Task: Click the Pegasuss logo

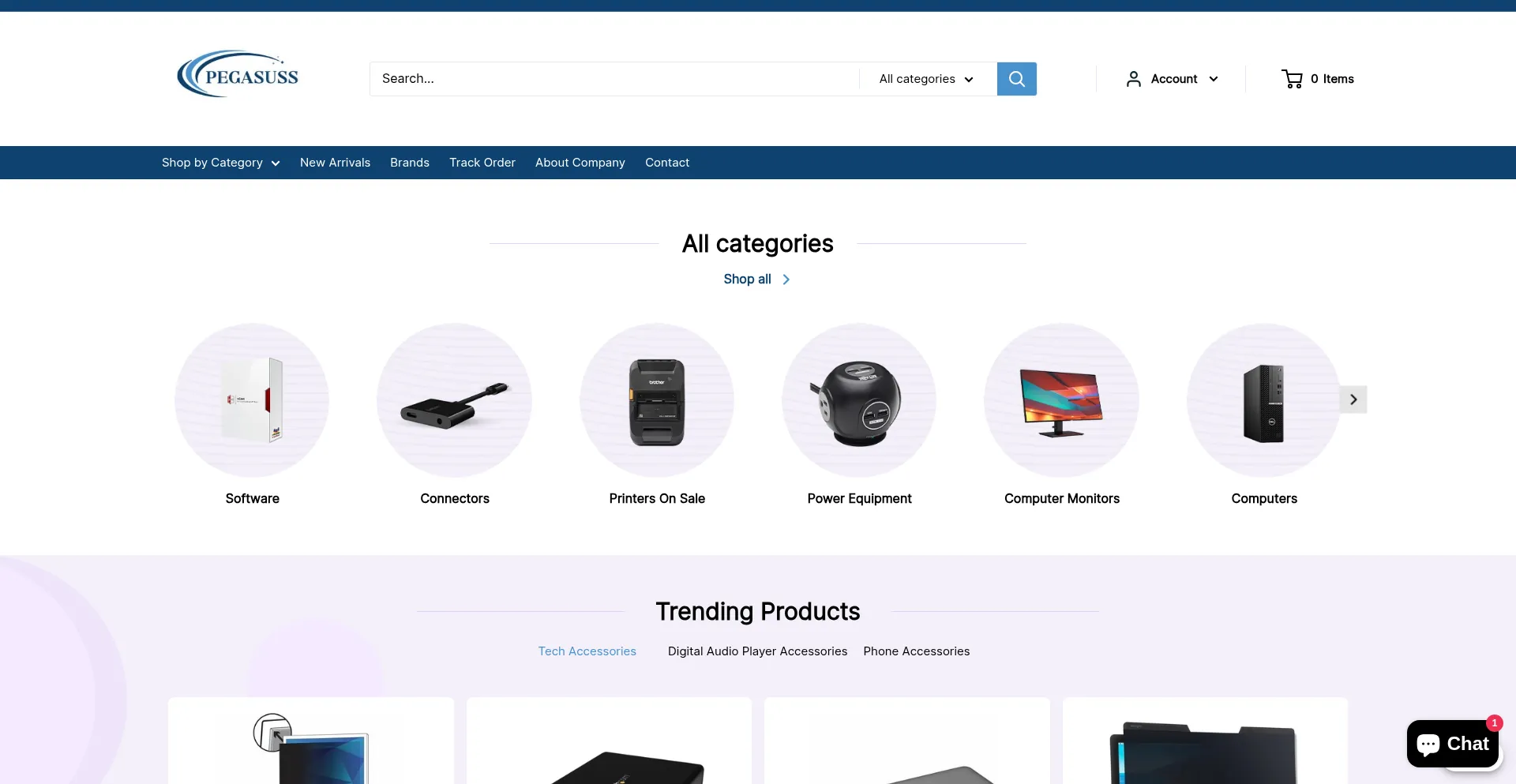Action: (238, 74)
